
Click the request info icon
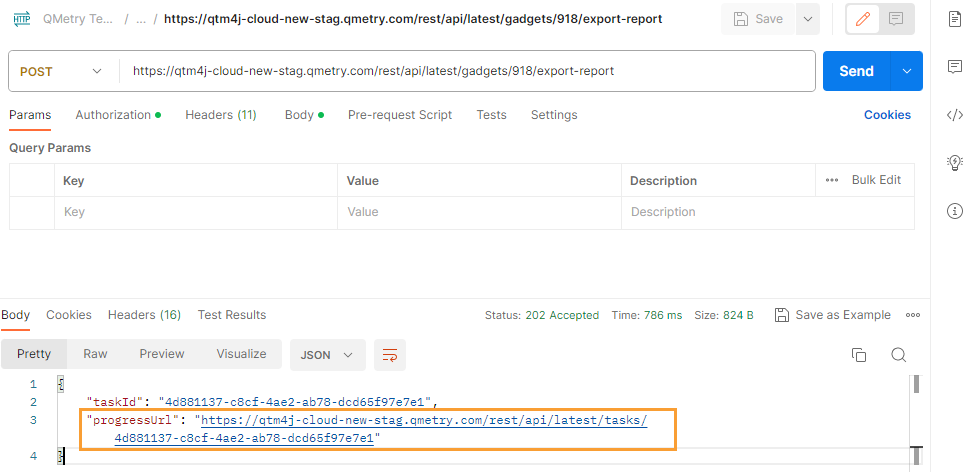954,211
